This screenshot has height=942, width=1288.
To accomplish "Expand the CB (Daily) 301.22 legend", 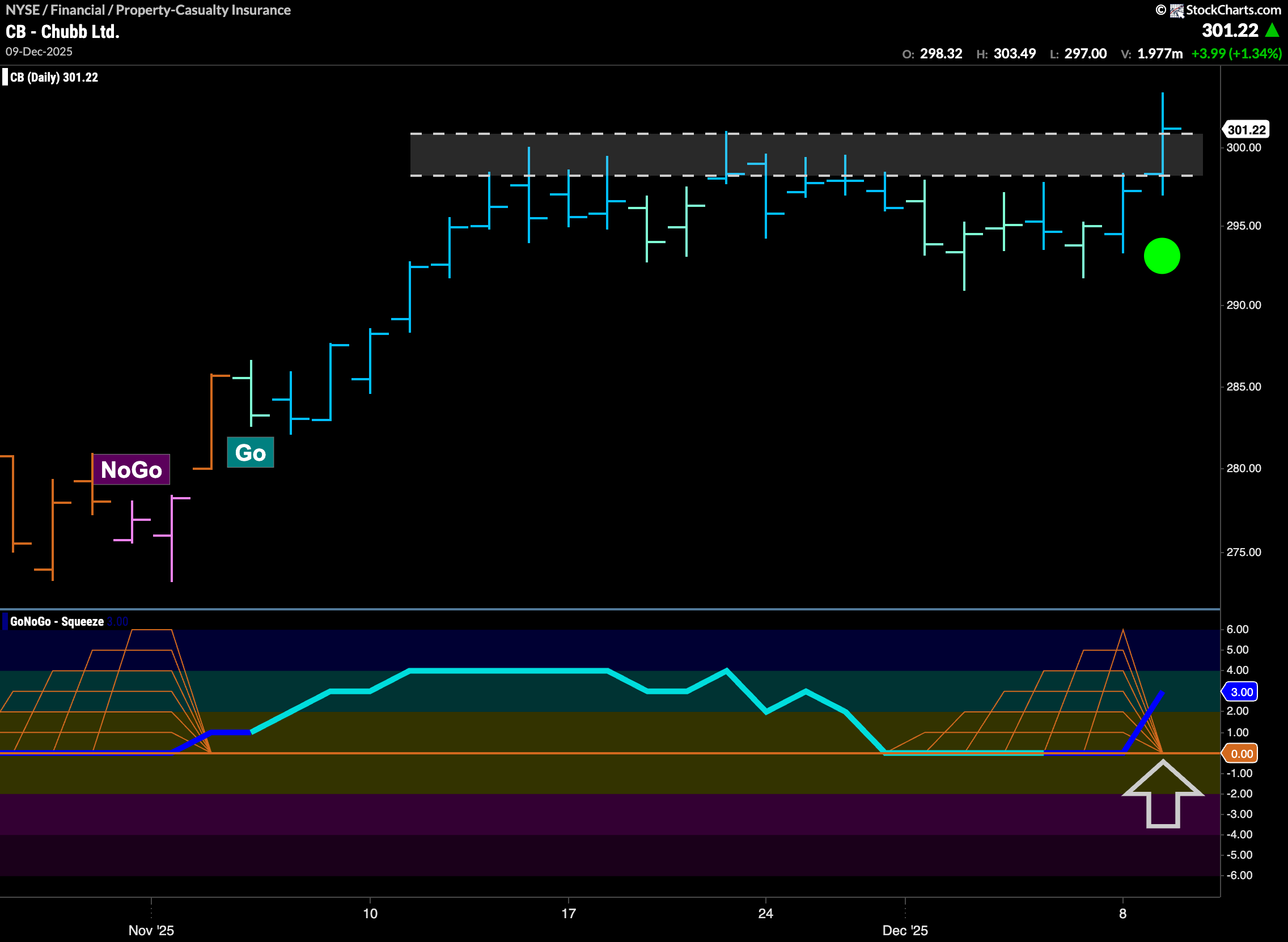I will 54,77.
